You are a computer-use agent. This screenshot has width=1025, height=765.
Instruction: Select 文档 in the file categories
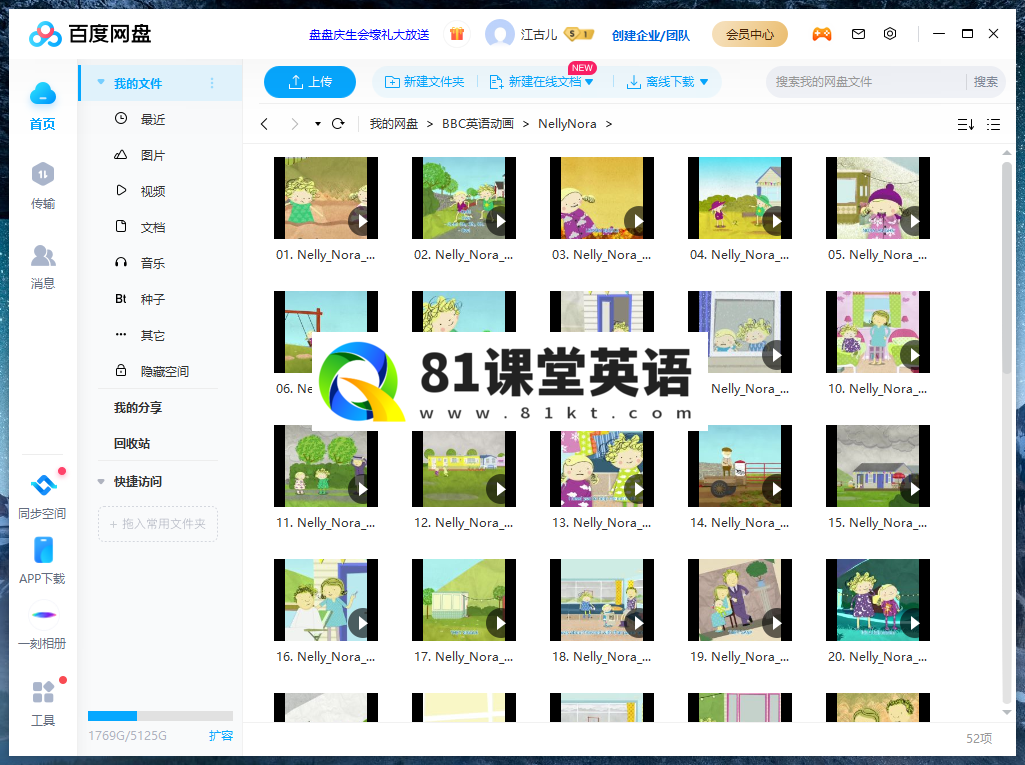click(153, 227)
